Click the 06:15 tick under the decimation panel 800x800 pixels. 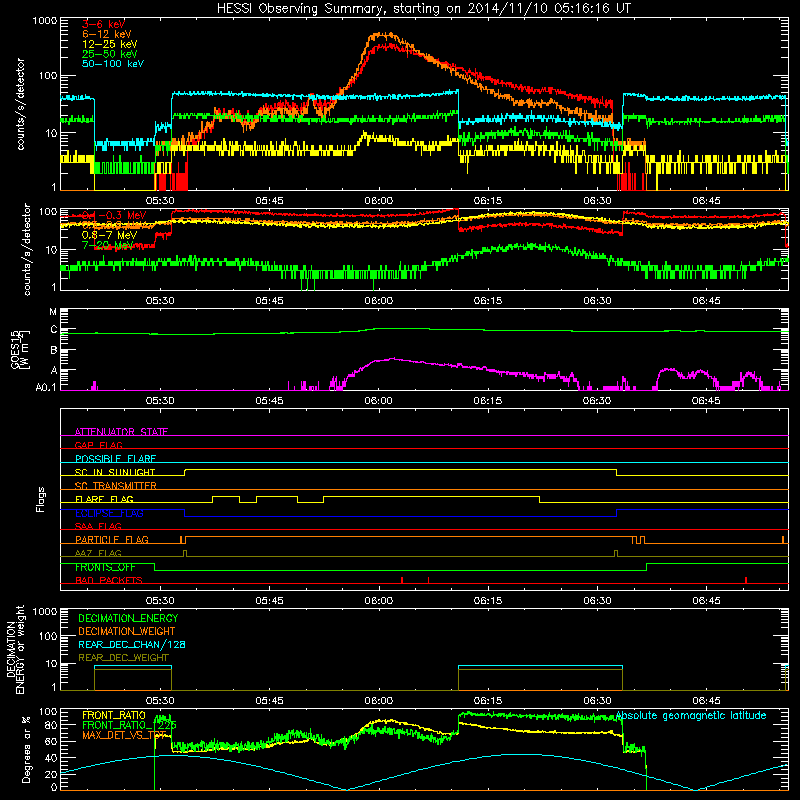click(488, 701)
